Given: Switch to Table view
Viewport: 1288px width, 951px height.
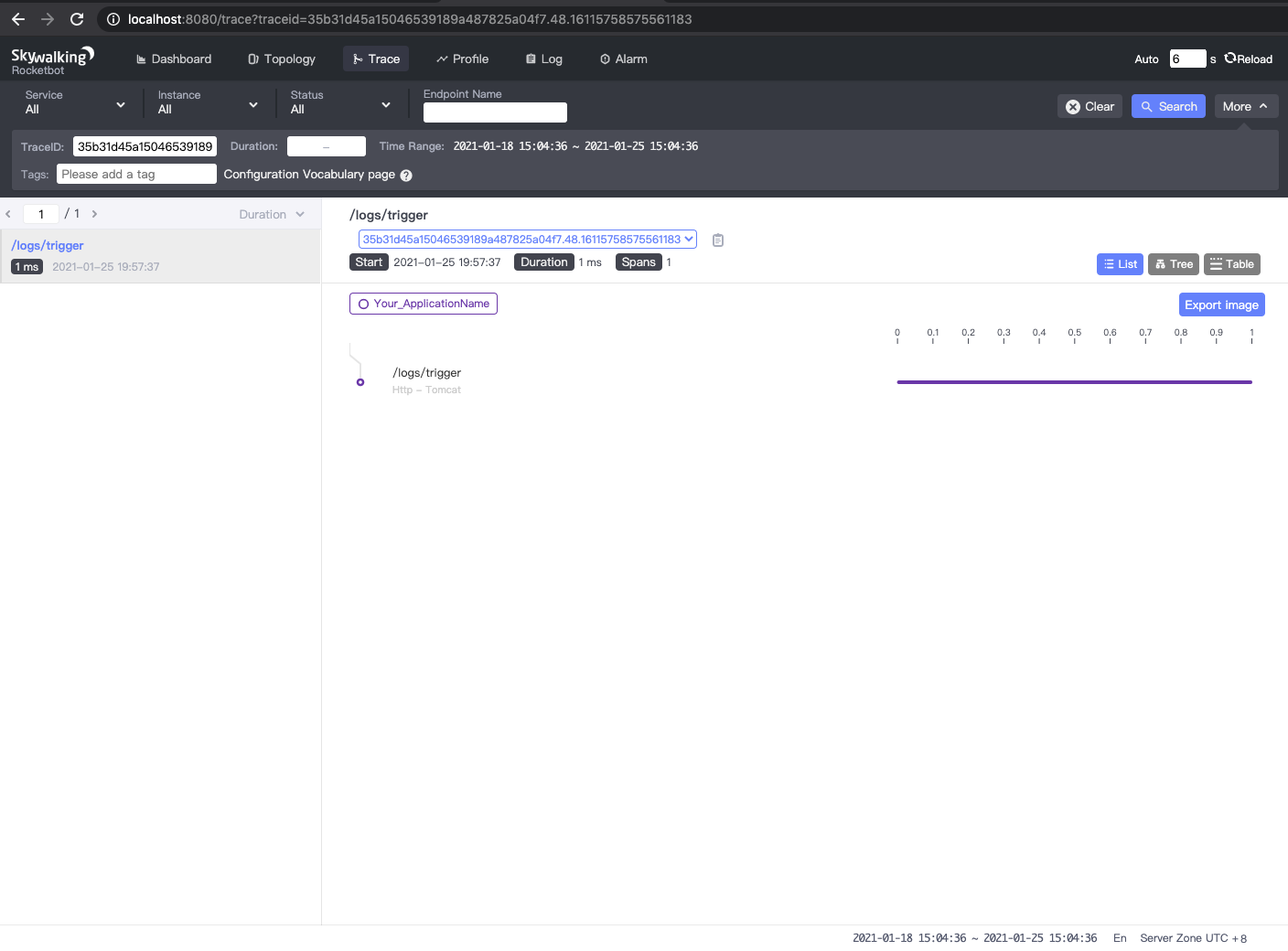Looking at the screenshot, I should click(x=1232, y=264).
